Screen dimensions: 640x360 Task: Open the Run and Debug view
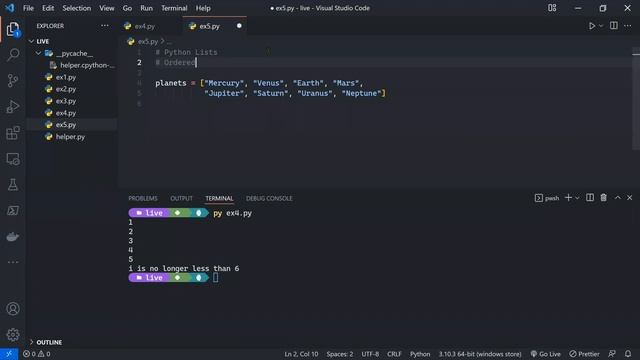(13, 107)
